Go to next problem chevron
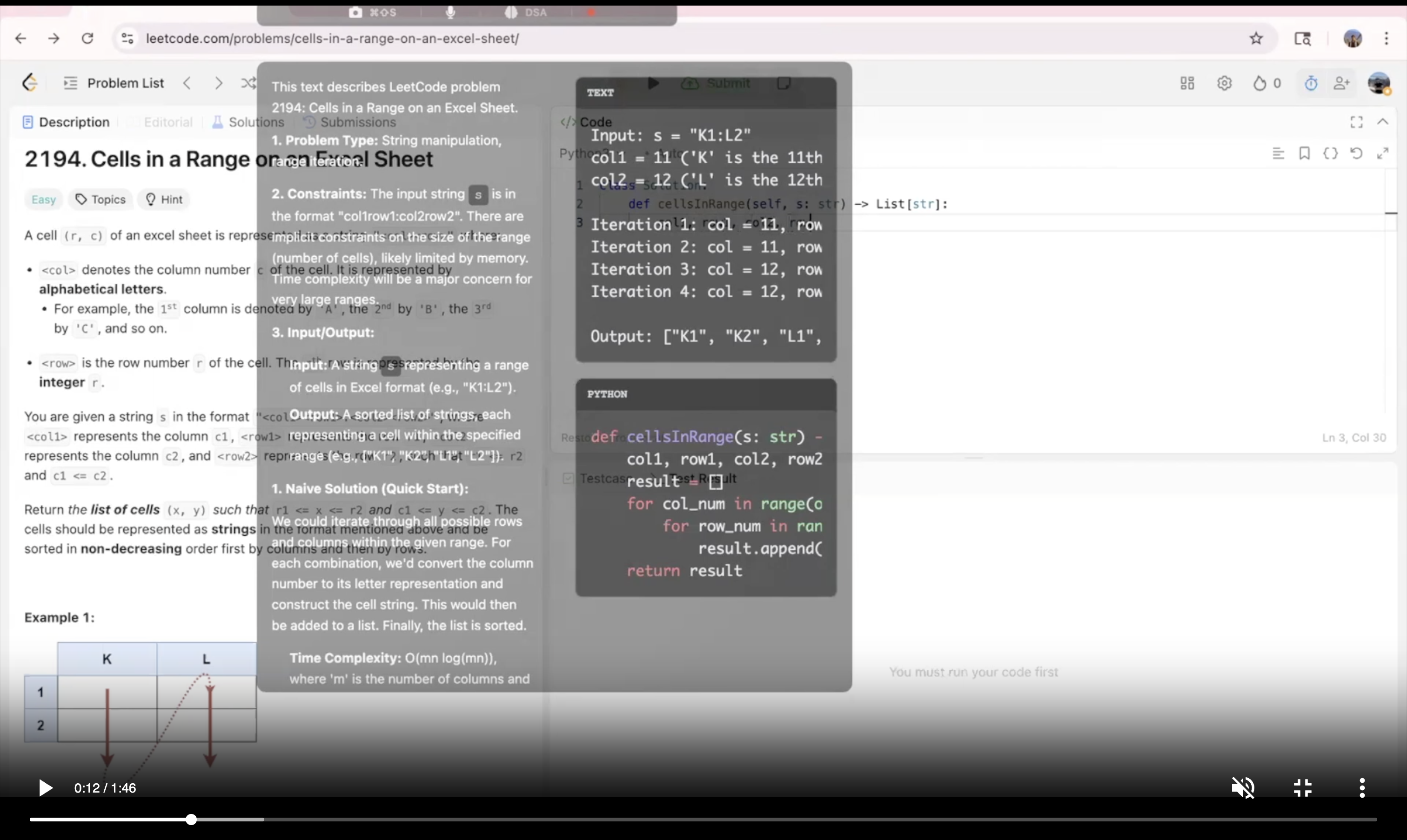 pos(219,83)
